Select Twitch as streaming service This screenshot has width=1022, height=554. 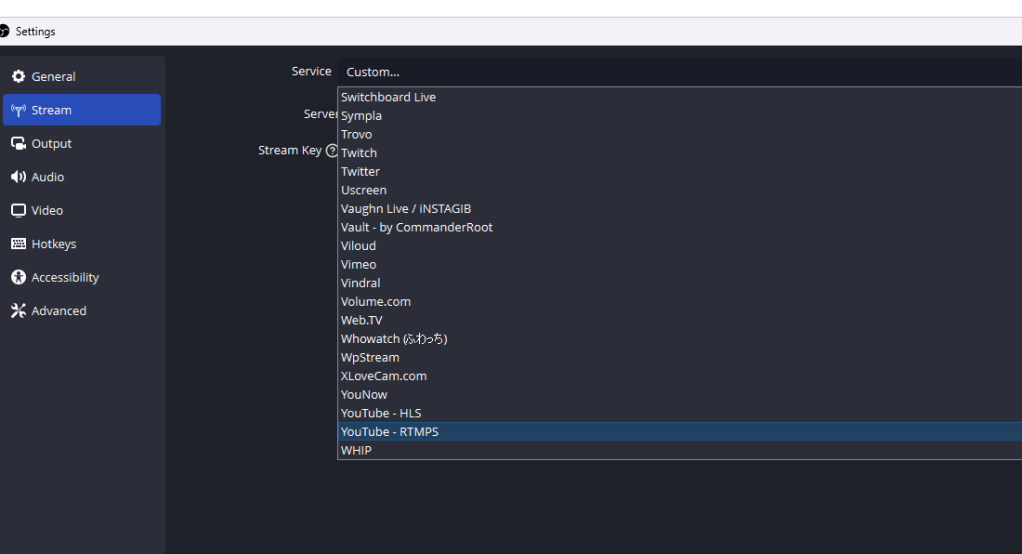pyautogui.click(x=680, y=153)
